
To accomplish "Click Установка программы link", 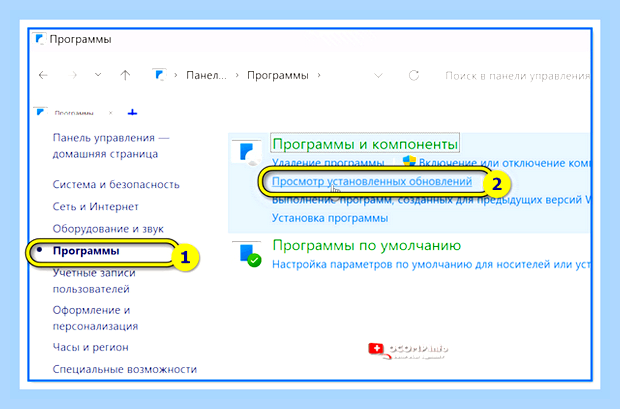I will (x=330, y=218).
